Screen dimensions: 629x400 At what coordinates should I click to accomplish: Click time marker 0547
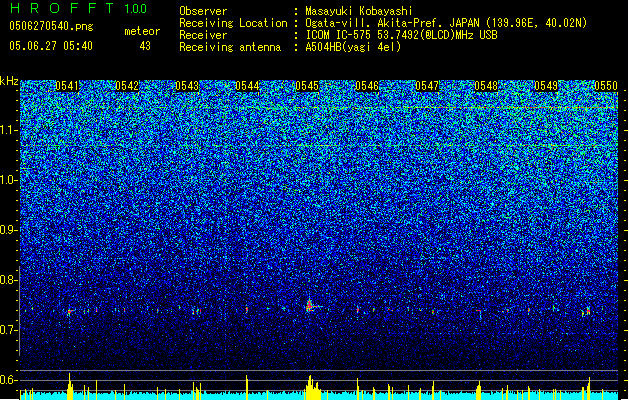[427, 86]
